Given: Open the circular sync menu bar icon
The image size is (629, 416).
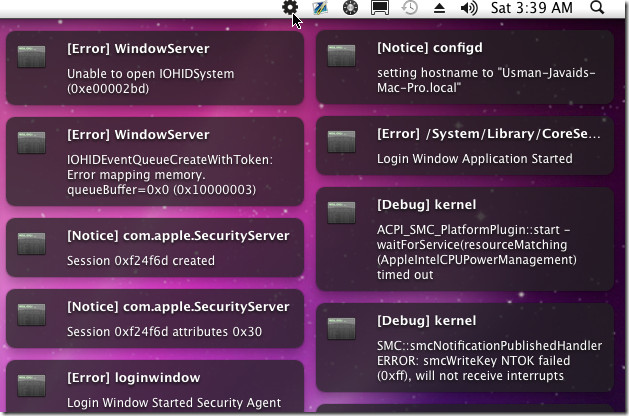Looking at the screenshot, I should pos(350,8).
